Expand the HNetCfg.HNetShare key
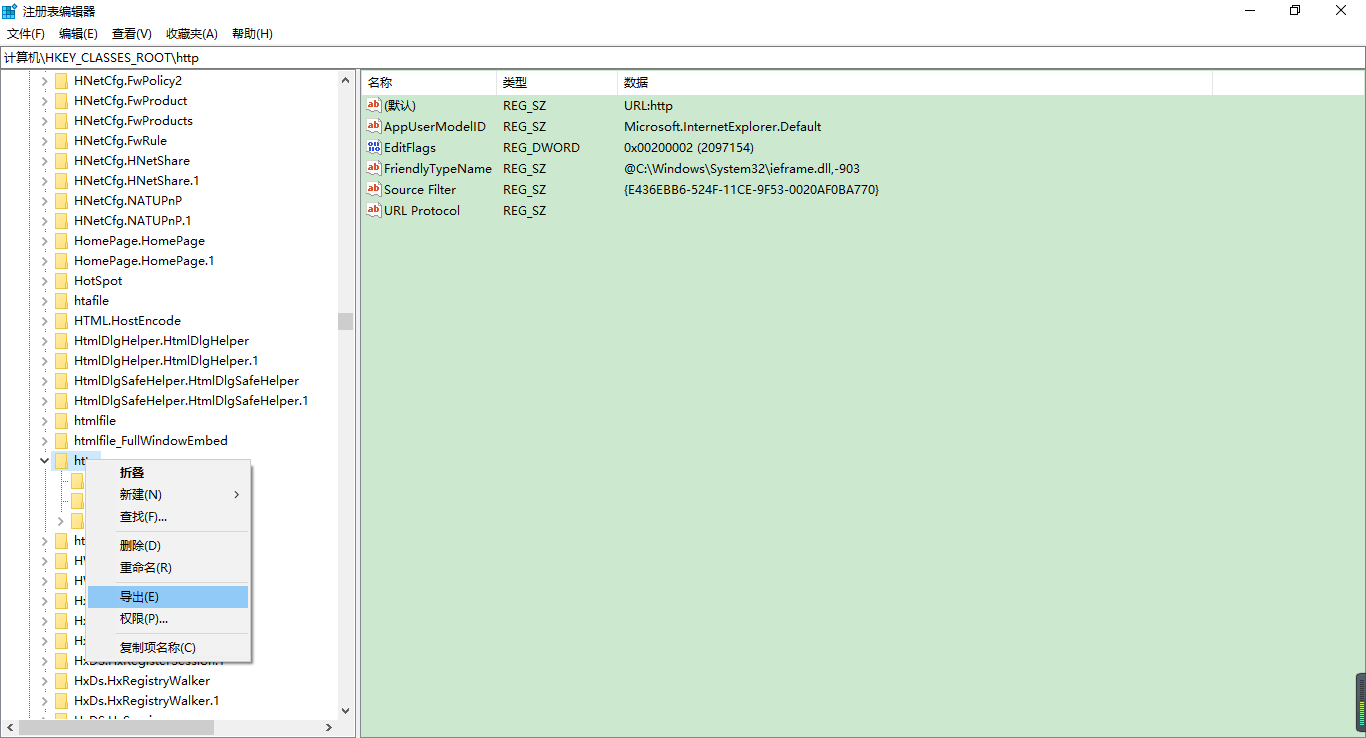The height and width of the screenshot is (738, 1366). [x=44, y=161]
